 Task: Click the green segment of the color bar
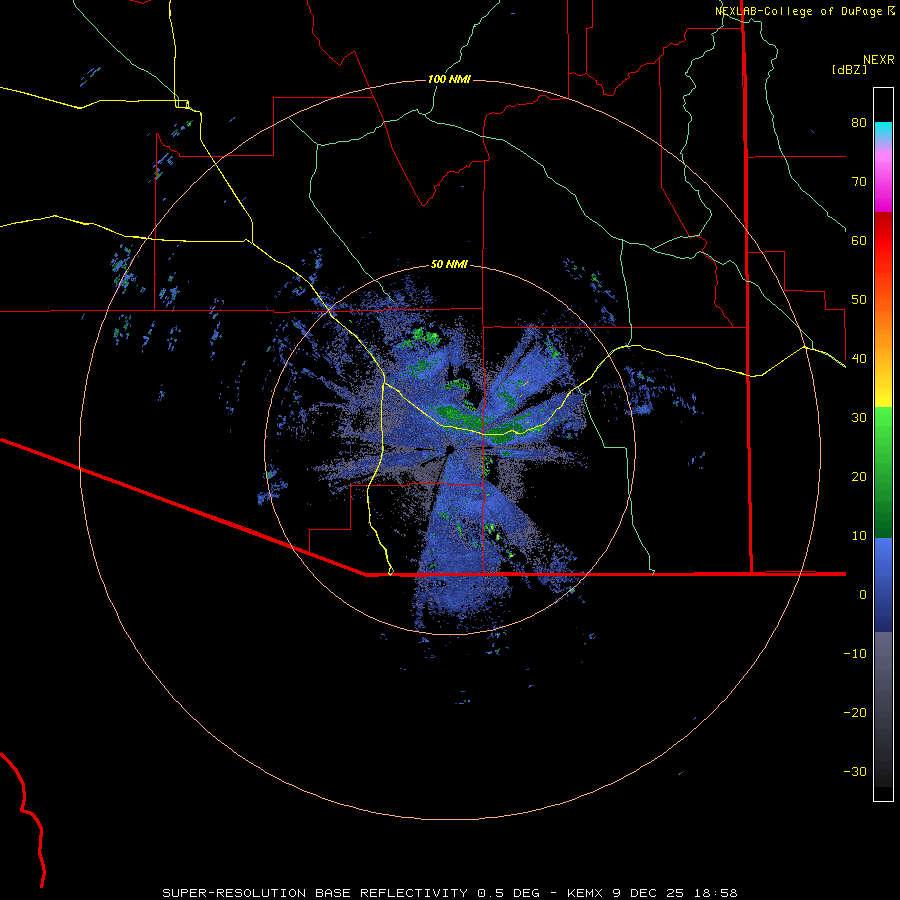click(883, 472)
